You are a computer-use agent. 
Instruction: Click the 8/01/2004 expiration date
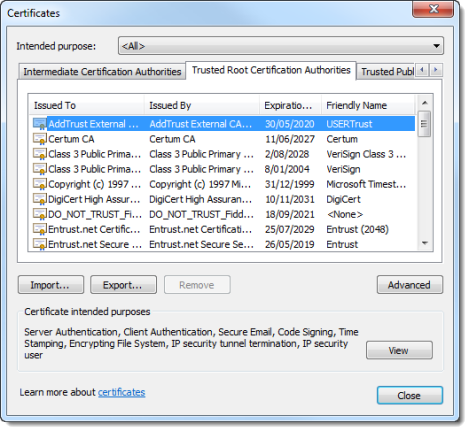coord(287,169)
